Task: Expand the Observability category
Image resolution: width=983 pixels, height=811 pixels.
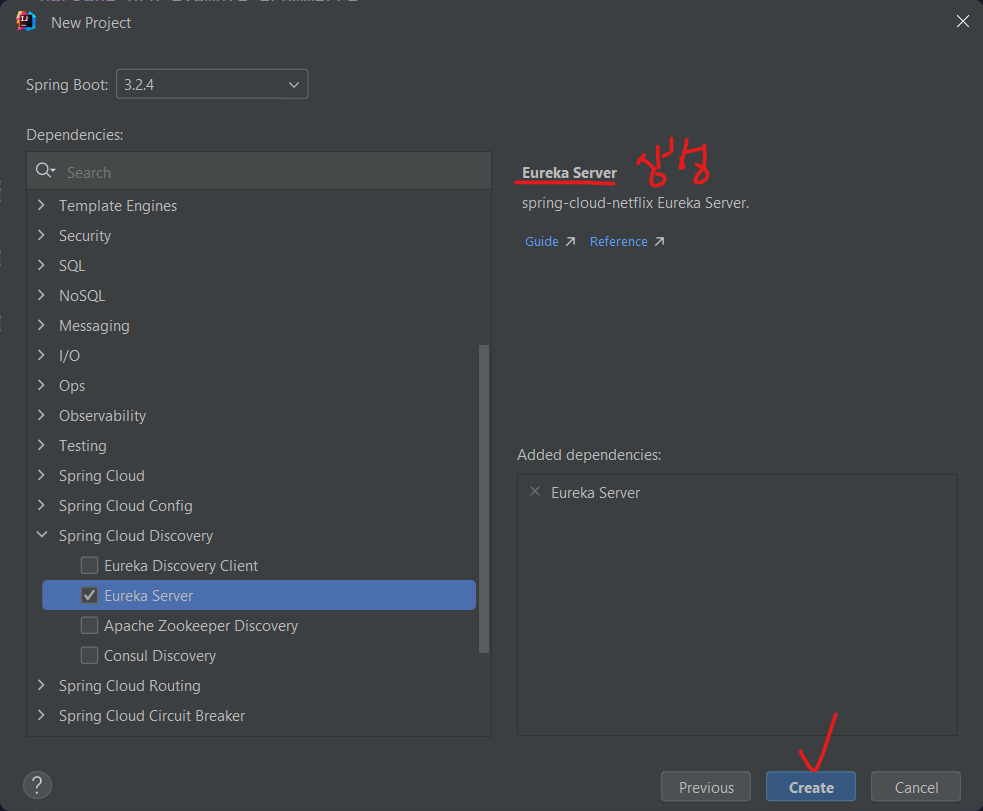Action: coord(41,416)
